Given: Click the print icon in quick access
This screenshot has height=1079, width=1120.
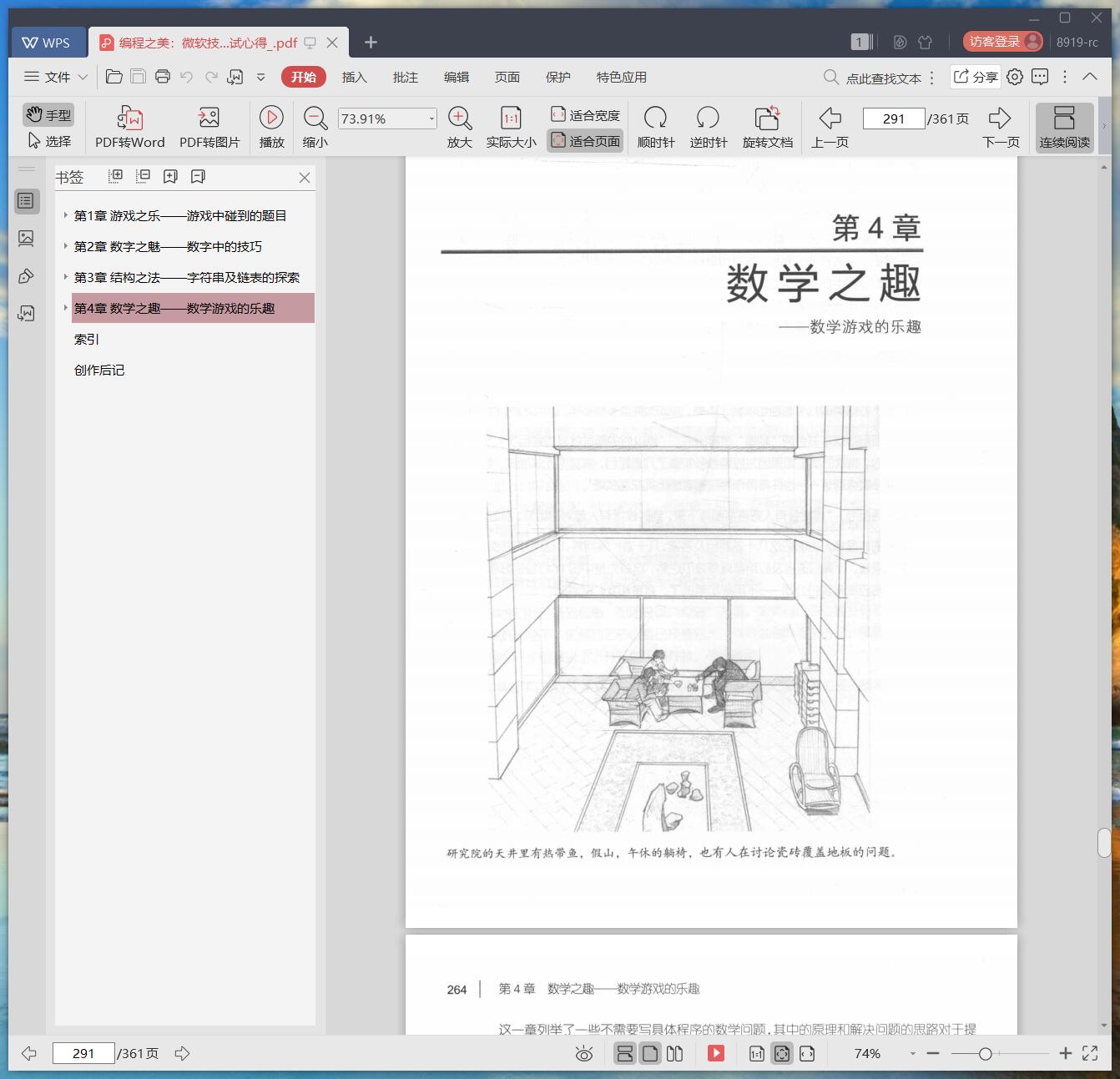Looking at the screenshot, I should point(163,77).
